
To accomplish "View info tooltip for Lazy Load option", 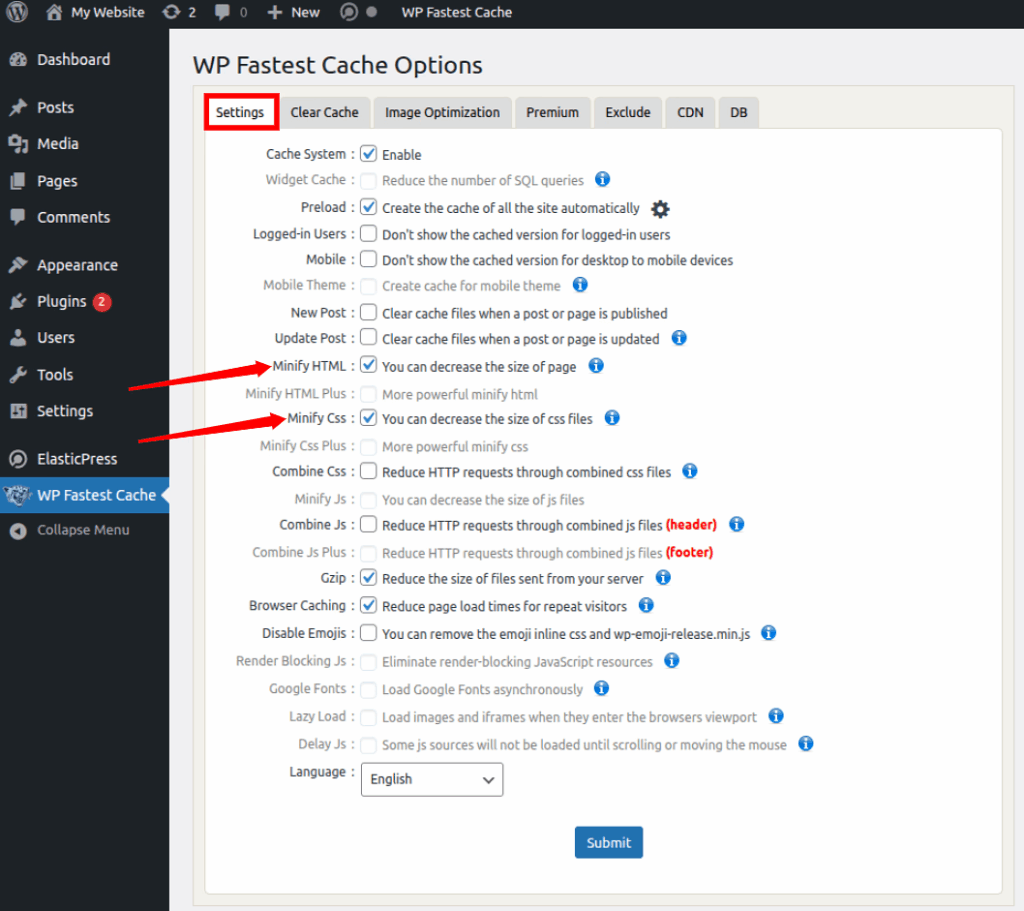I will click(x=776, y=716).
